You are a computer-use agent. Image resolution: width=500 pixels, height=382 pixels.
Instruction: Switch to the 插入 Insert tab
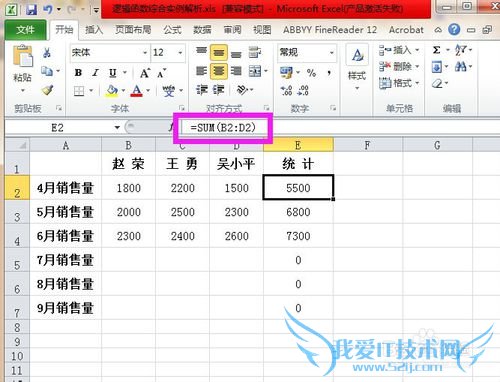pyautogui.click(x=94, y=30)
